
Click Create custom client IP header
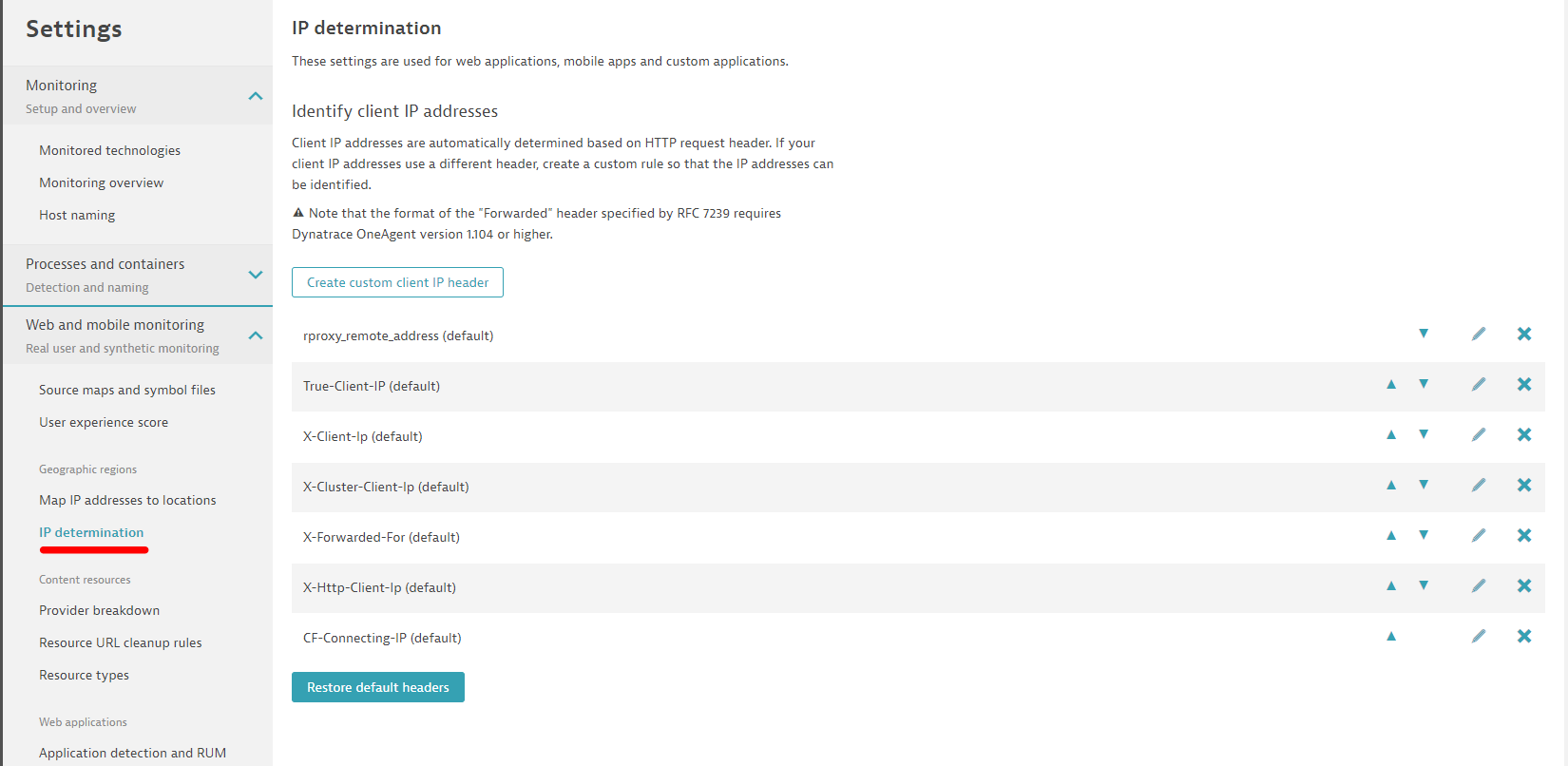[397, 282]
